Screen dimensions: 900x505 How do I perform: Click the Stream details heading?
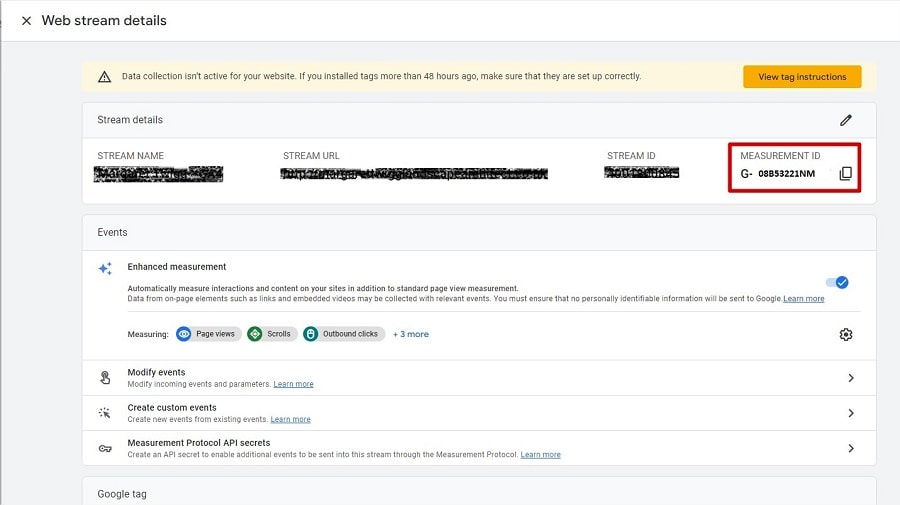[130, 120]
